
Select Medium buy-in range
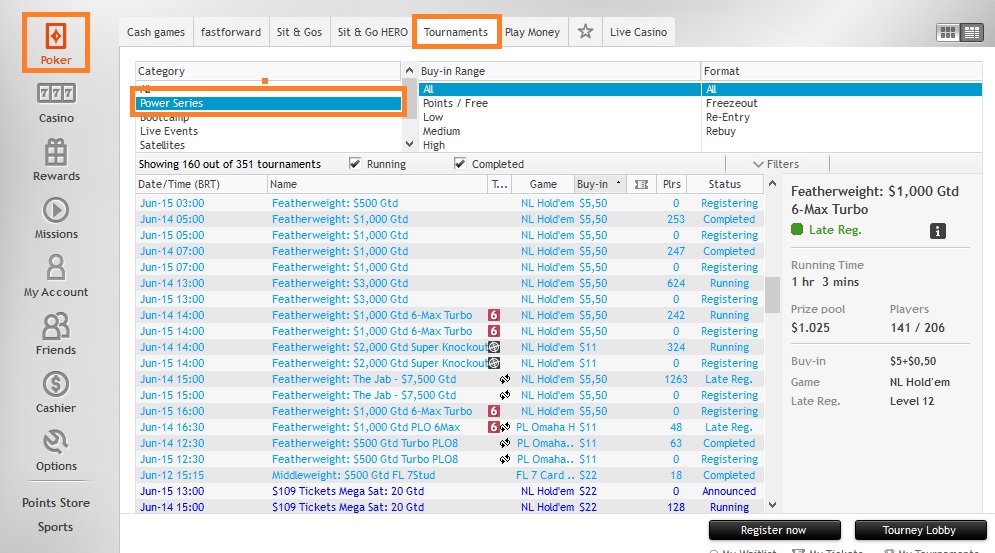[x=559, y=131]
